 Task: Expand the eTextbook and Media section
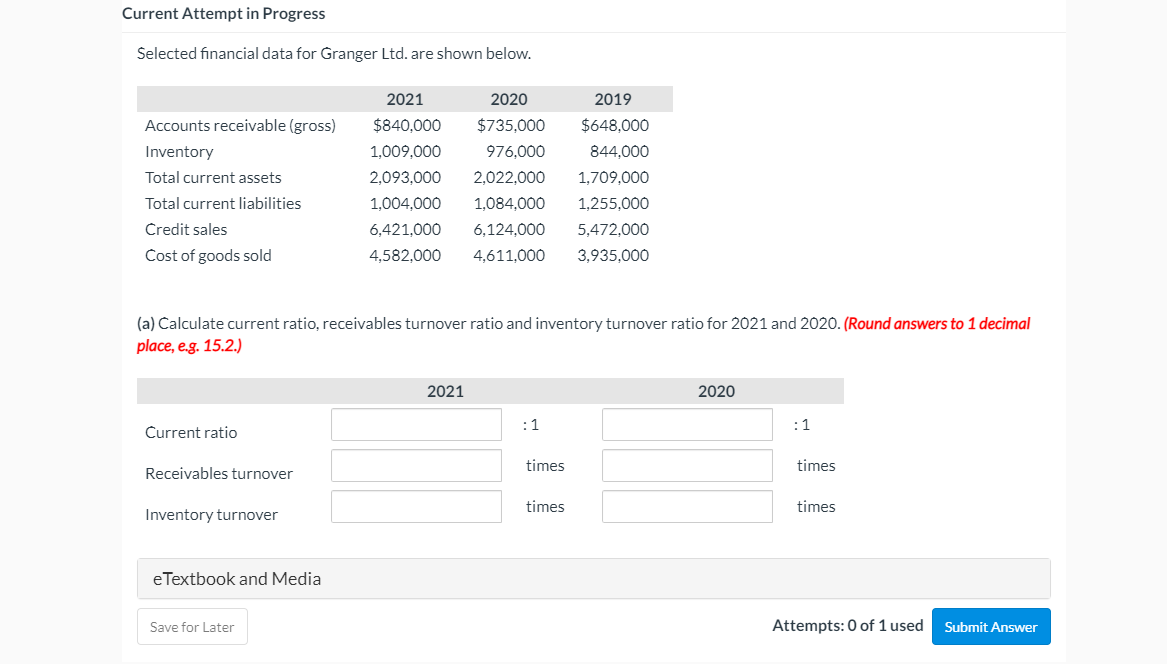click(593, 578)
